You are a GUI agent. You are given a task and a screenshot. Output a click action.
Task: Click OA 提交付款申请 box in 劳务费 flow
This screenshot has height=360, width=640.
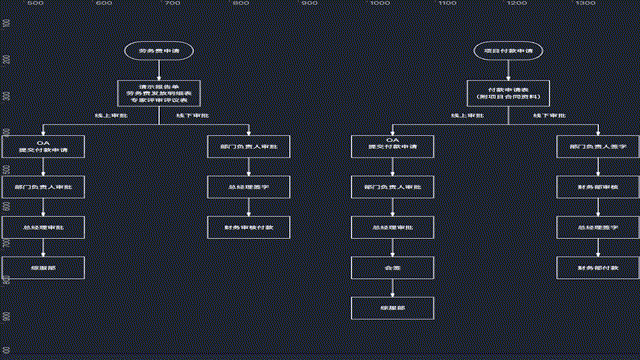pos(43,147)
